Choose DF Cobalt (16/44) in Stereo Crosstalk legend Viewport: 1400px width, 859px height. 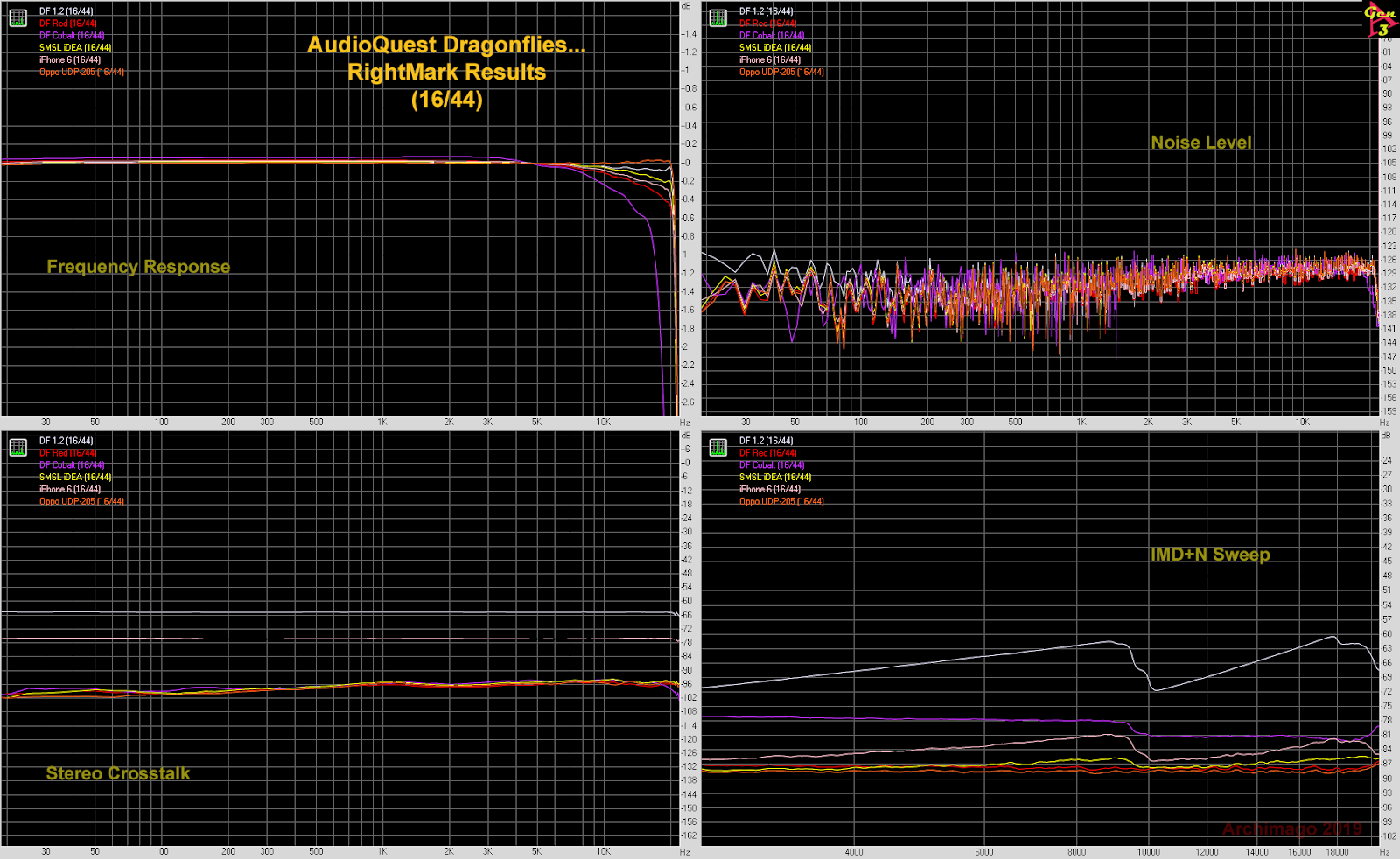(x=72, y=465)
